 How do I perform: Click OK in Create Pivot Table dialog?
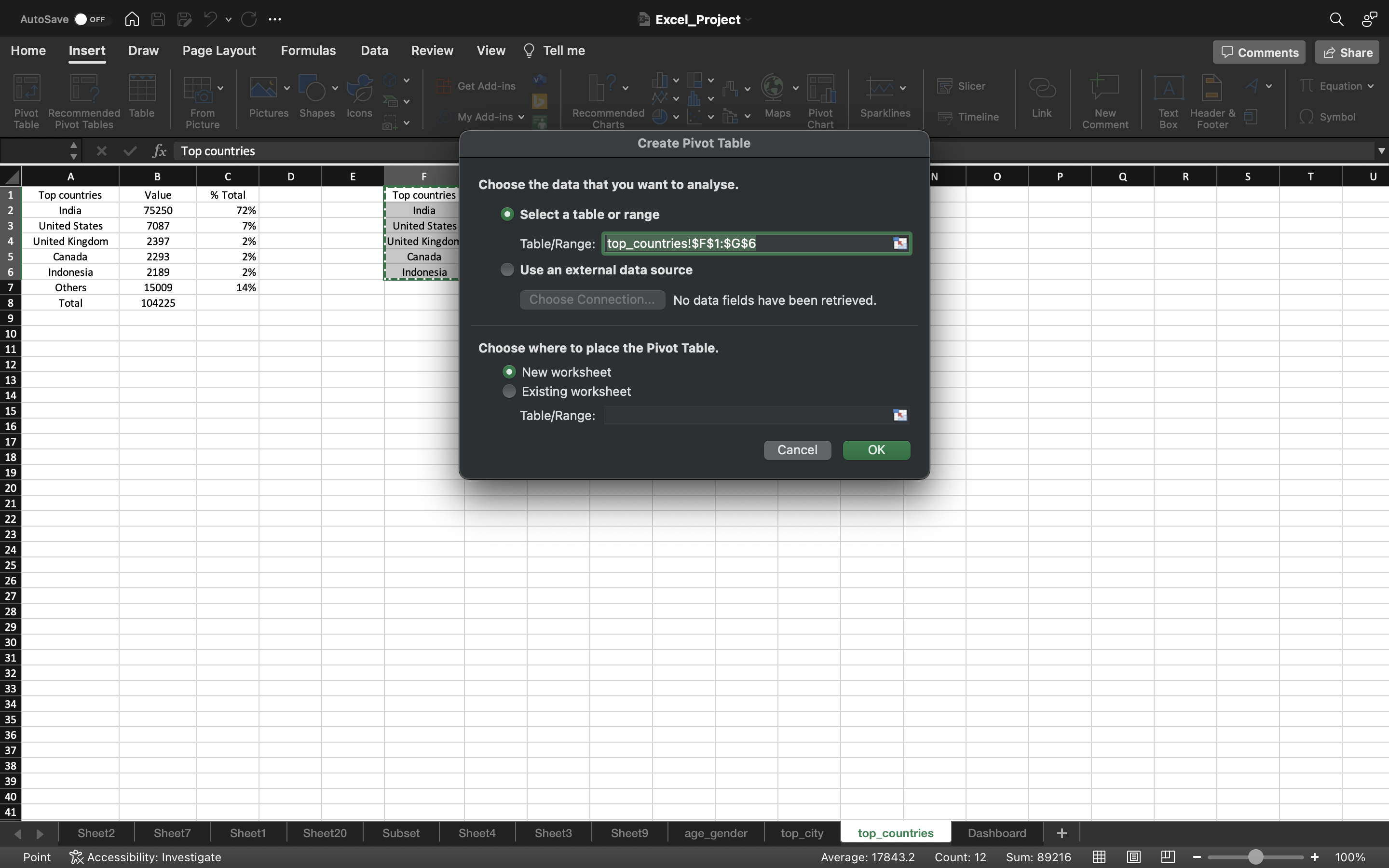(876, 450)
